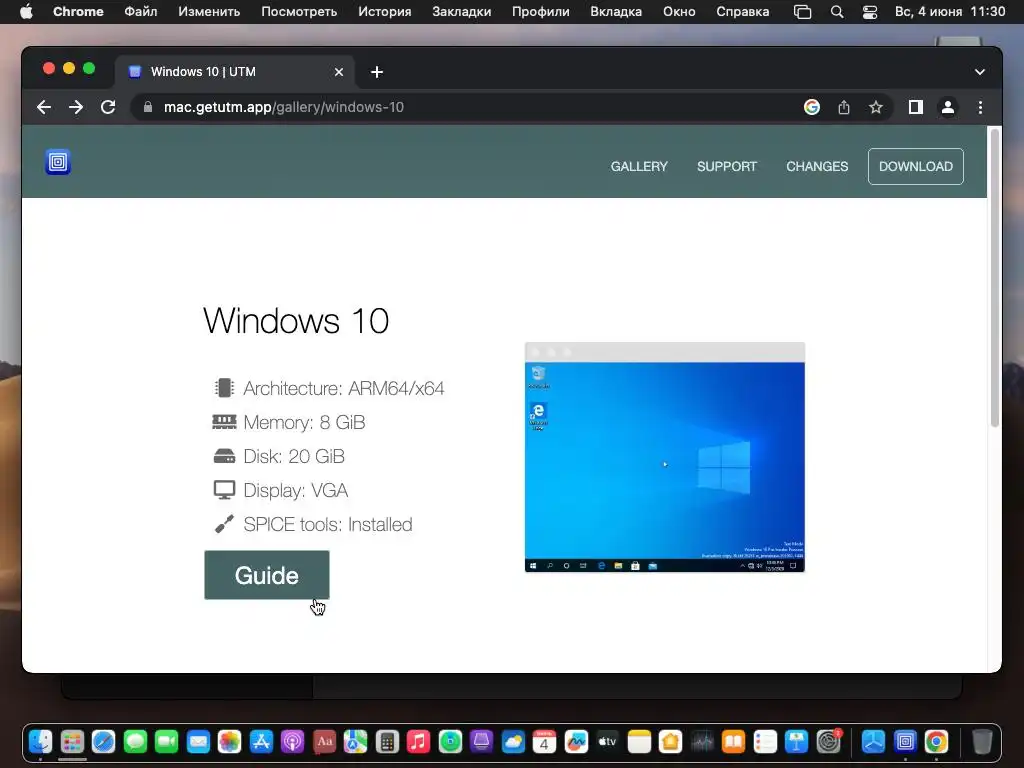This screenshot has width=1024, height=768.
Task: Open Calendar from the Dock
Action: (x=544, y=741)
